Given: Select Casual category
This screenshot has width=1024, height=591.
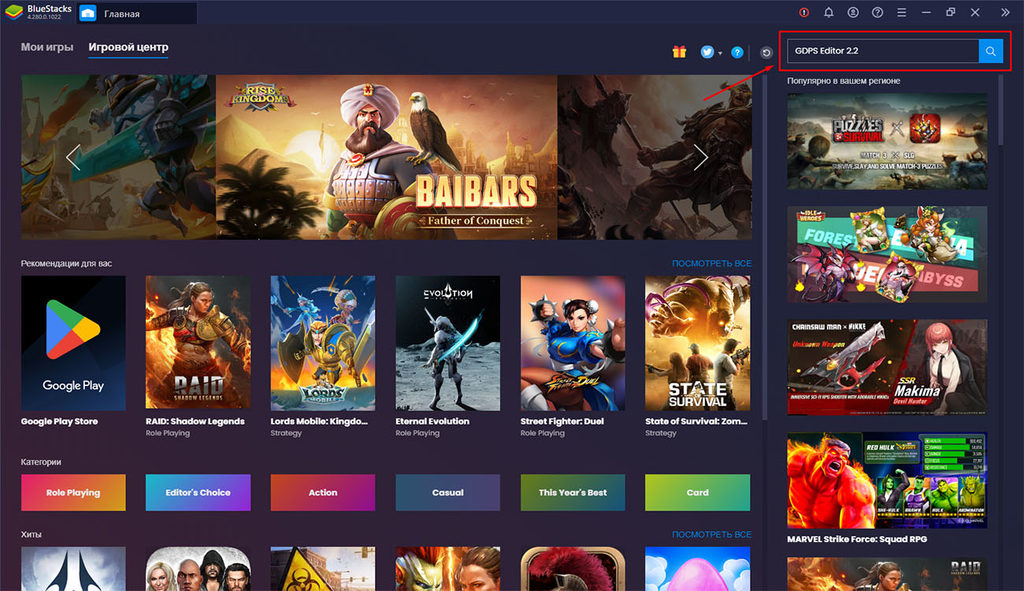Looking at the screenshot, I should (447, 492).
